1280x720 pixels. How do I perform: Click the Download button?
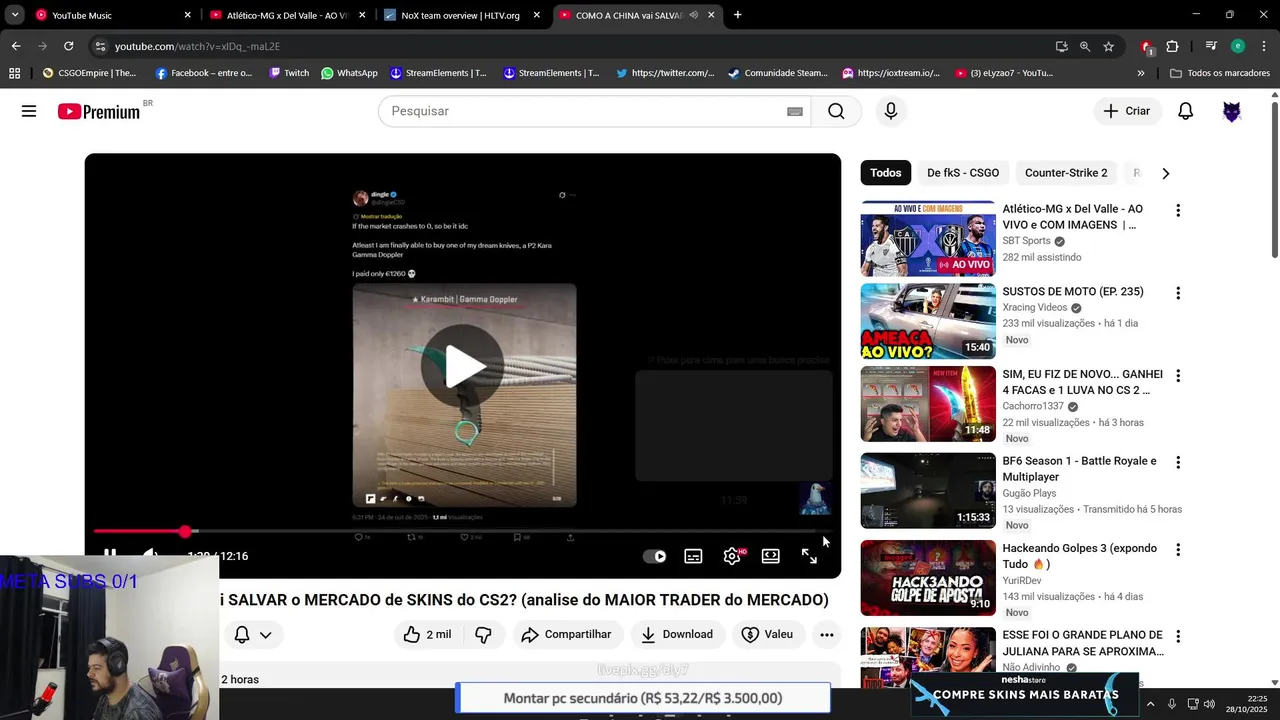click(x=677, y=634)
